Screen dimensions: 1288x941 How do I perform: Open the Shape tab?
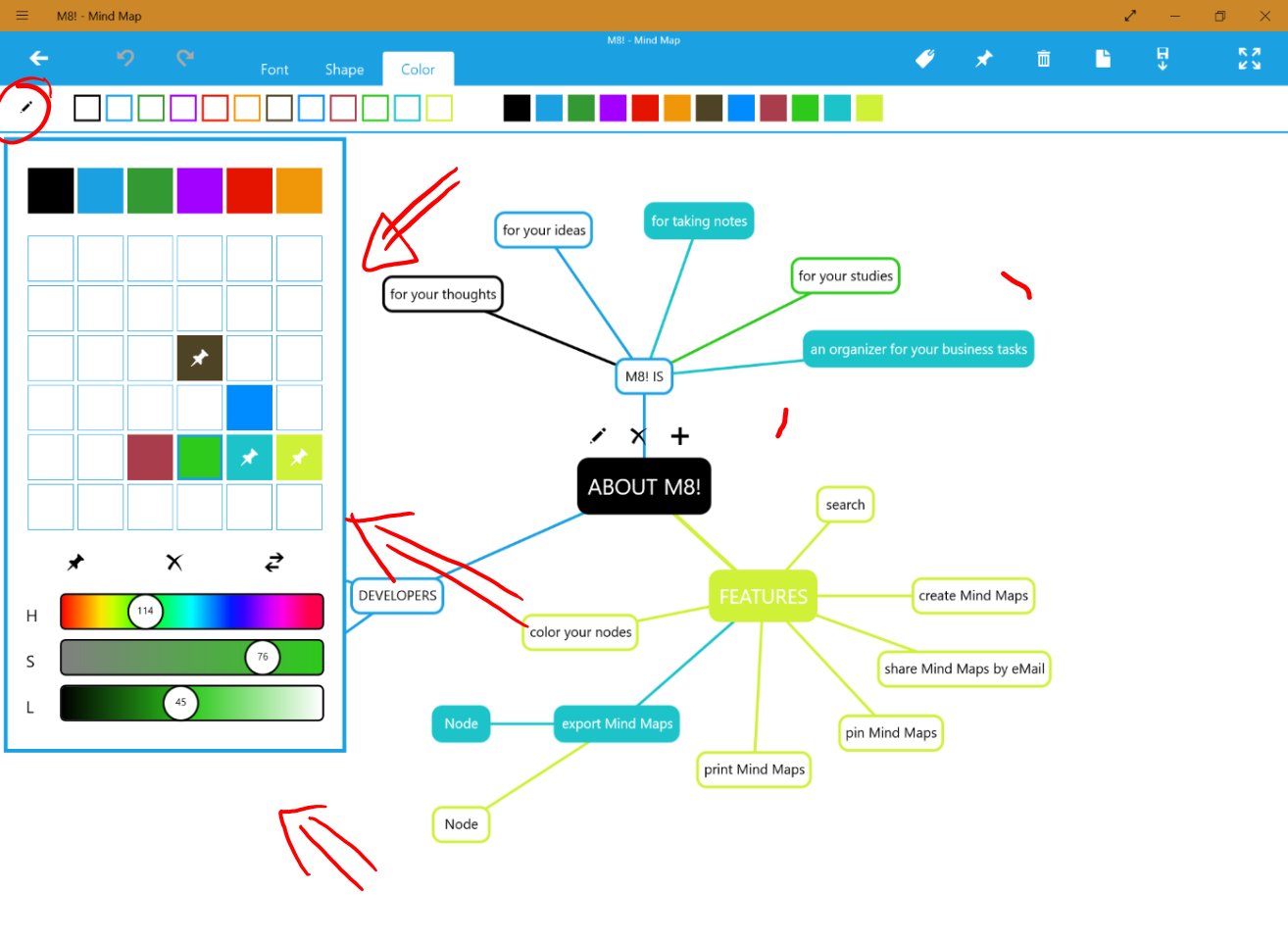click(344, 69)
